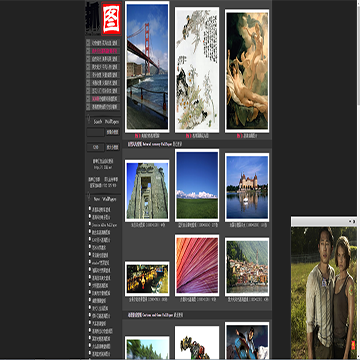Open the hillside lake village thumbnail
360x360 pixels.
tap(247, 267)
